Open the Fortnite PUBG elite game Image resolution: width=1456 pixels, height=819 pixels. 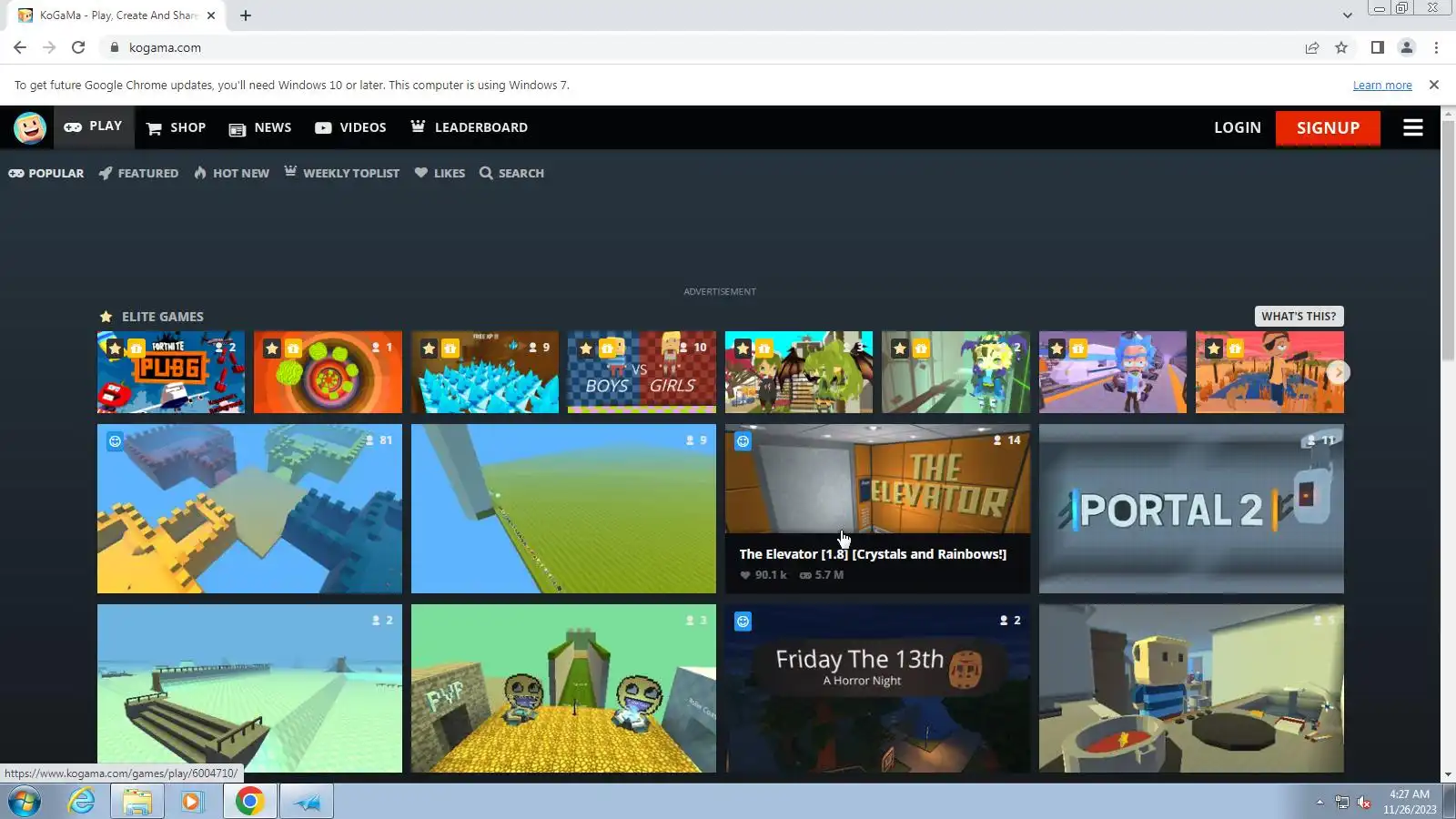171,372
